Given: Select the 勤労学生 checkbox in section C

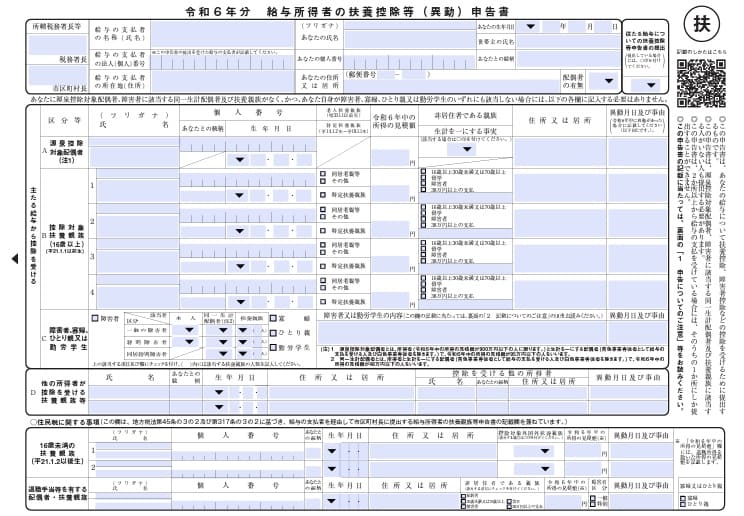Looking at the screenshot, I should tap(273, 347).
